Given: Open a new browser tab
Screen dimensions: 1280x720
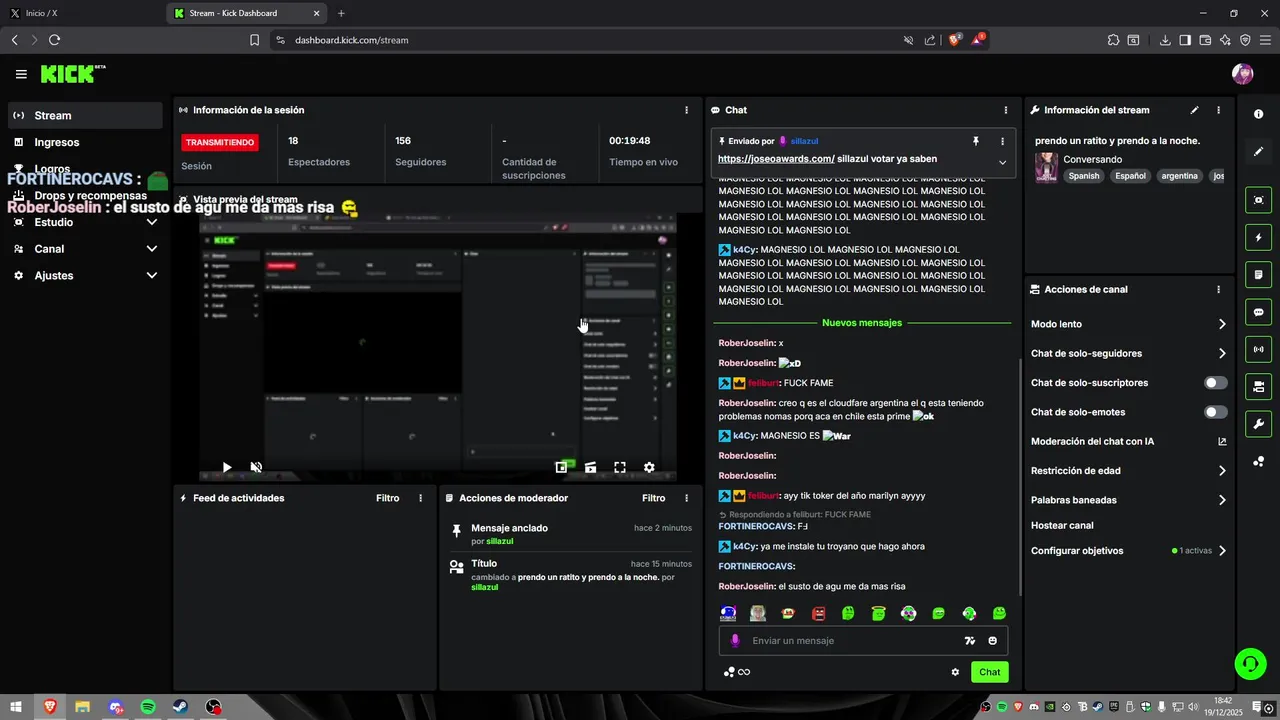Looking at the screenshot, I should click(x=341, y=13).
